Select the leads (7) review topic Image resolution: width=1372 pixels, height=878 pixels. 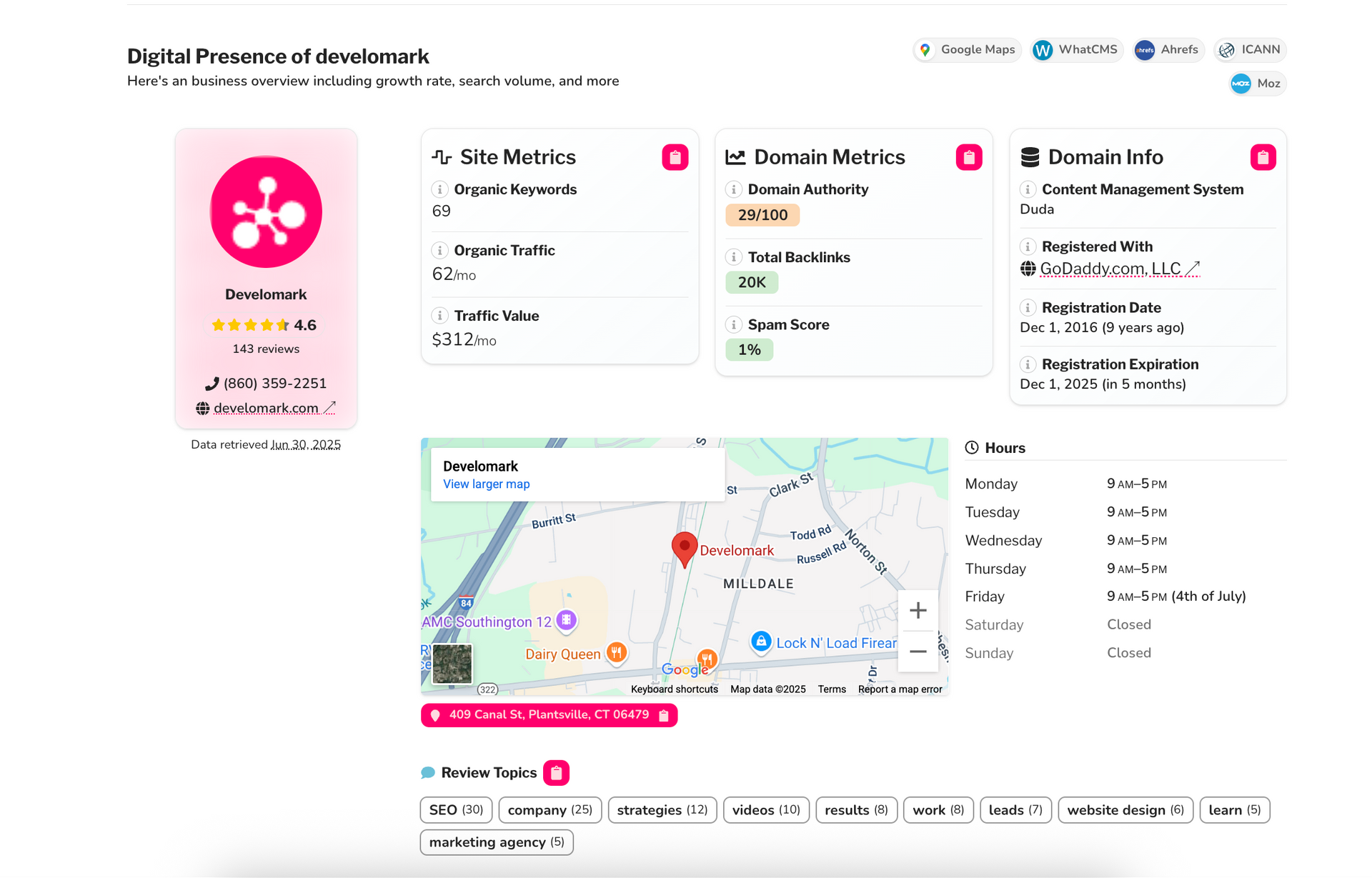pyautogui.click(x=1015, y=810)
